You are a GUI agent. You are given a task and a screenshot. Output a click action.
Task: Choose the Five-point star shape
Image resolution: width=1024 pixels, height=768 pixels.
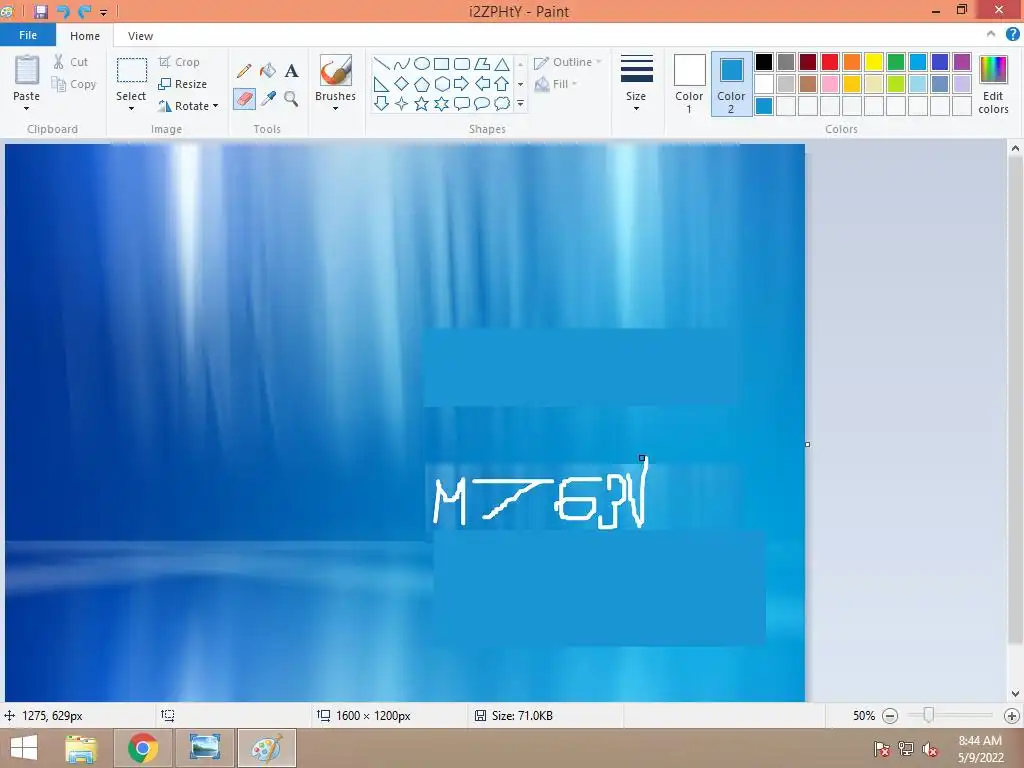tap(422, 103)
